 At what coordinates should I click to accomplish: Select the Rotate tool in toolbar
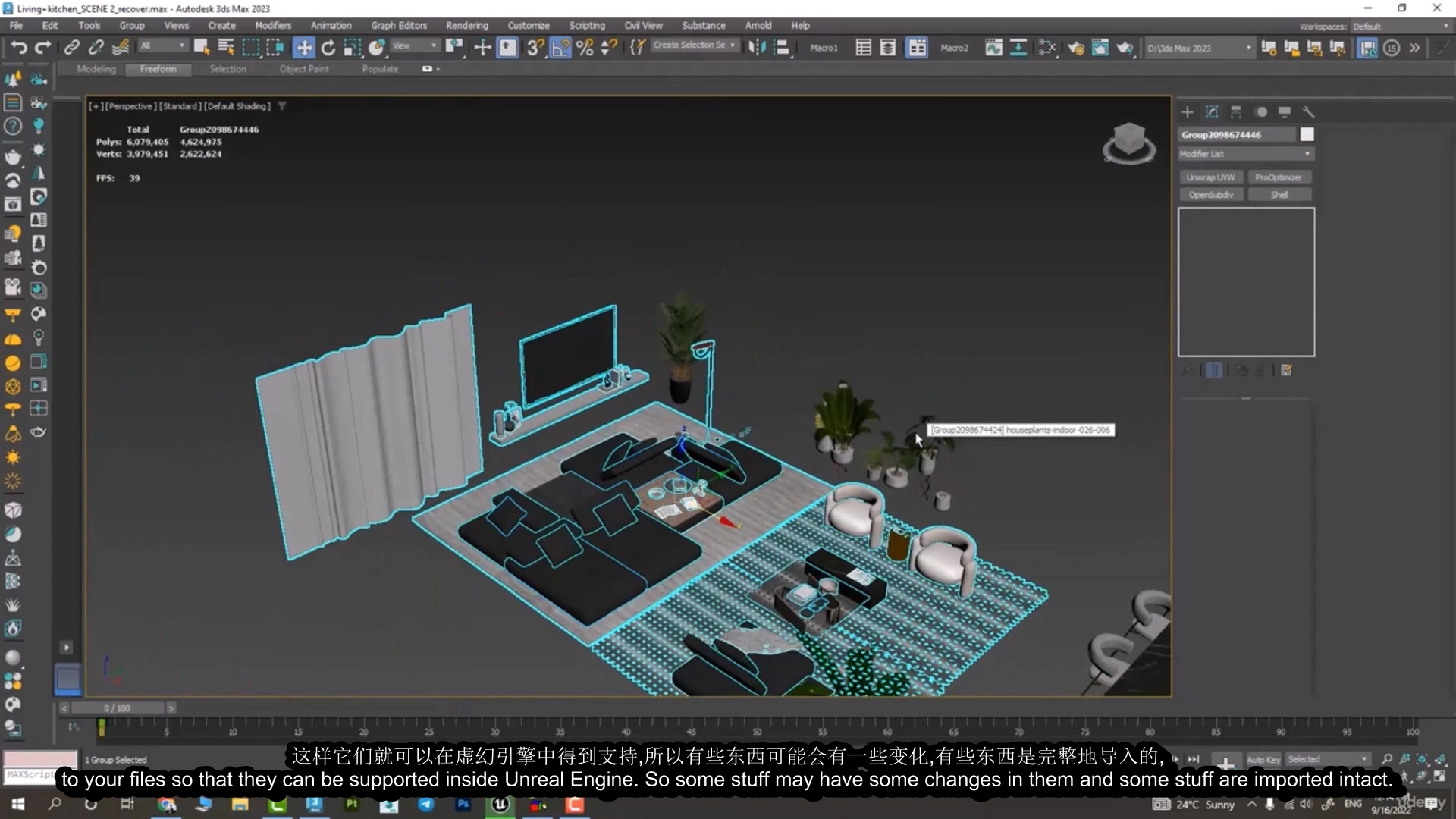328,48
